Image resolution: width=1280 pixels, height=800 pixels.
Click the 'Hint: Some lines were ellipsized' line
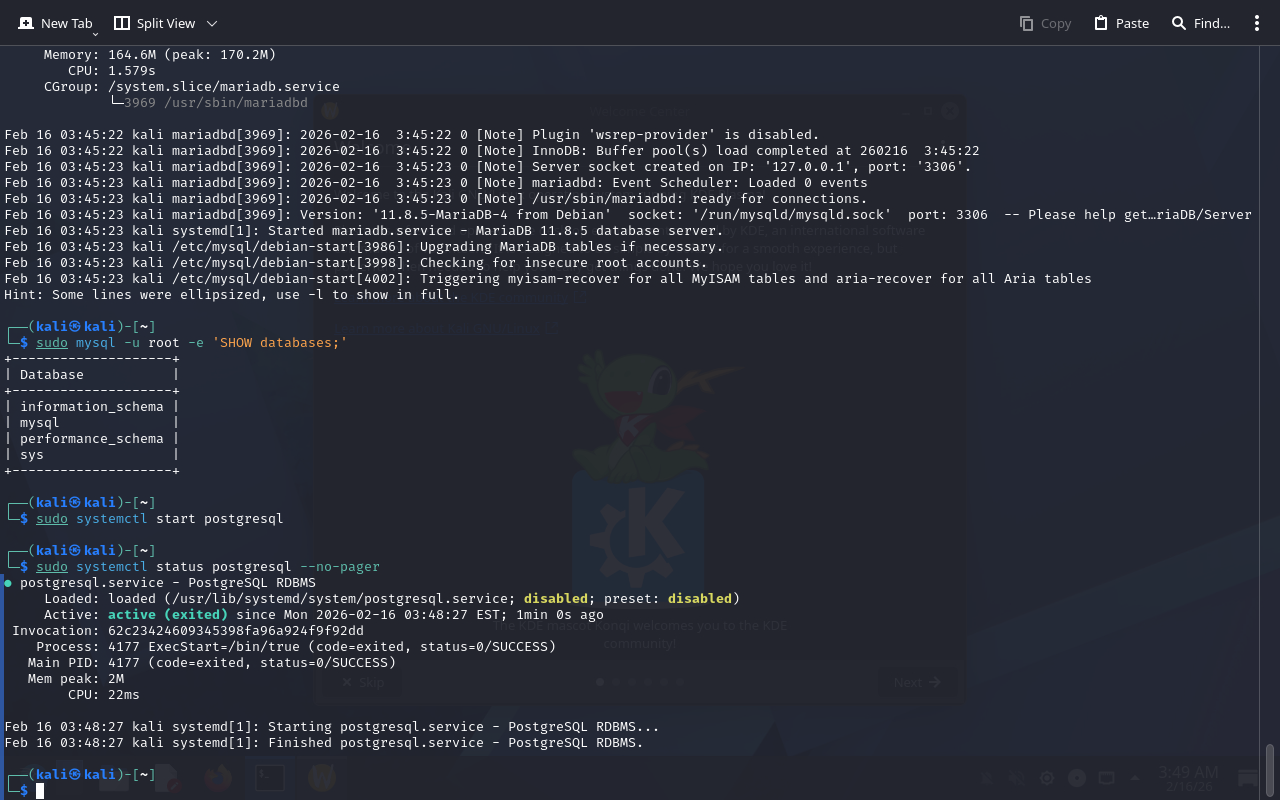click(x=231, y=295)
